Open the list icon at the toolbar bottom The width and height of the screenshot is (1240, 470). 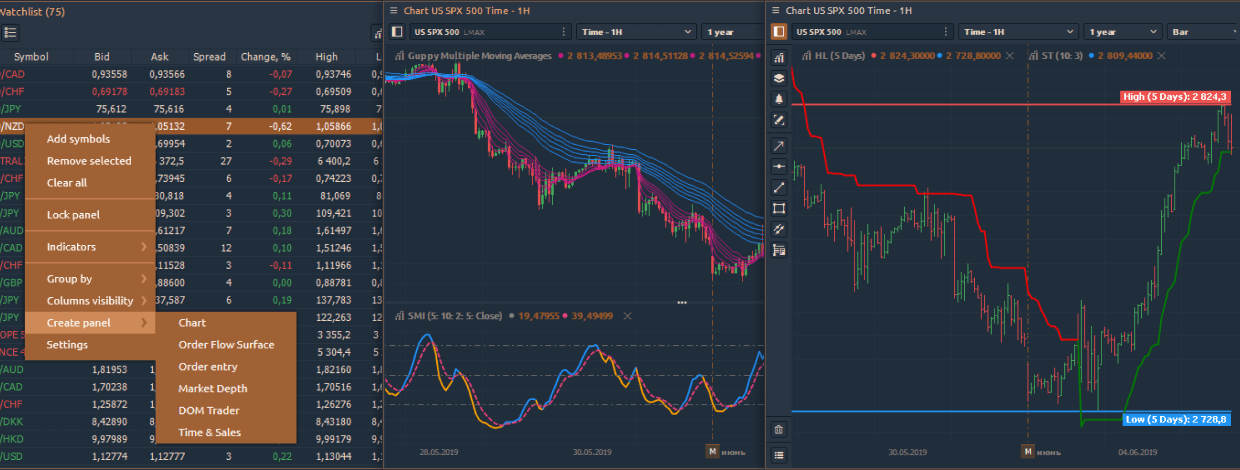(x=779, y=455)
